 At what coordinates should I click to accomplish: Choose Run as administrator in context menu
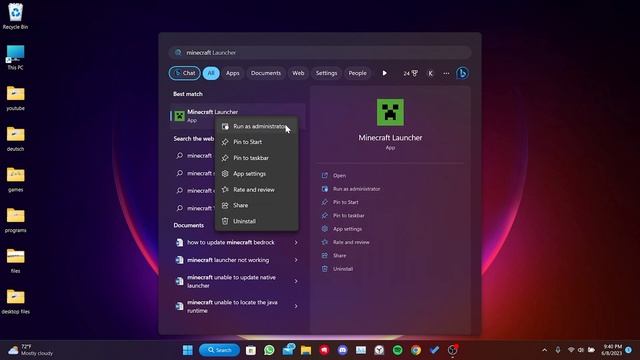[256, 127]
